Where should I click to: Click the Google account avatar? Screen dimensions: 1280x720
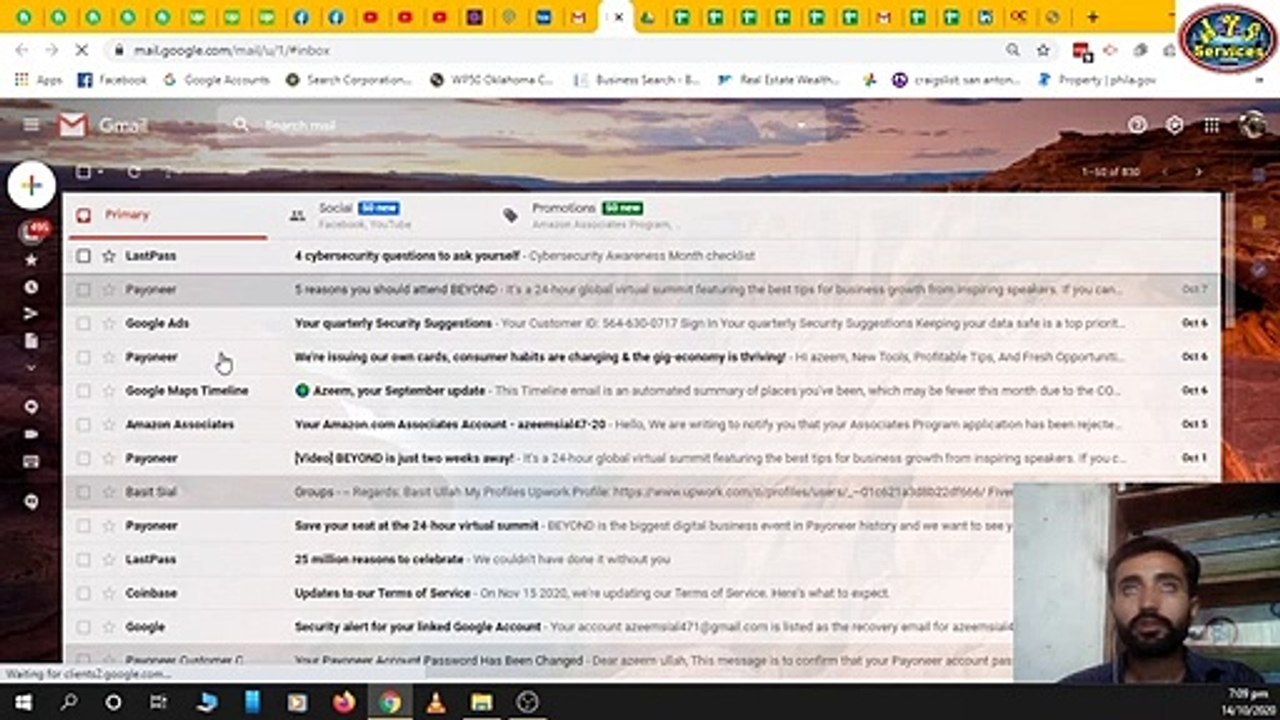tap(1252, 125)
